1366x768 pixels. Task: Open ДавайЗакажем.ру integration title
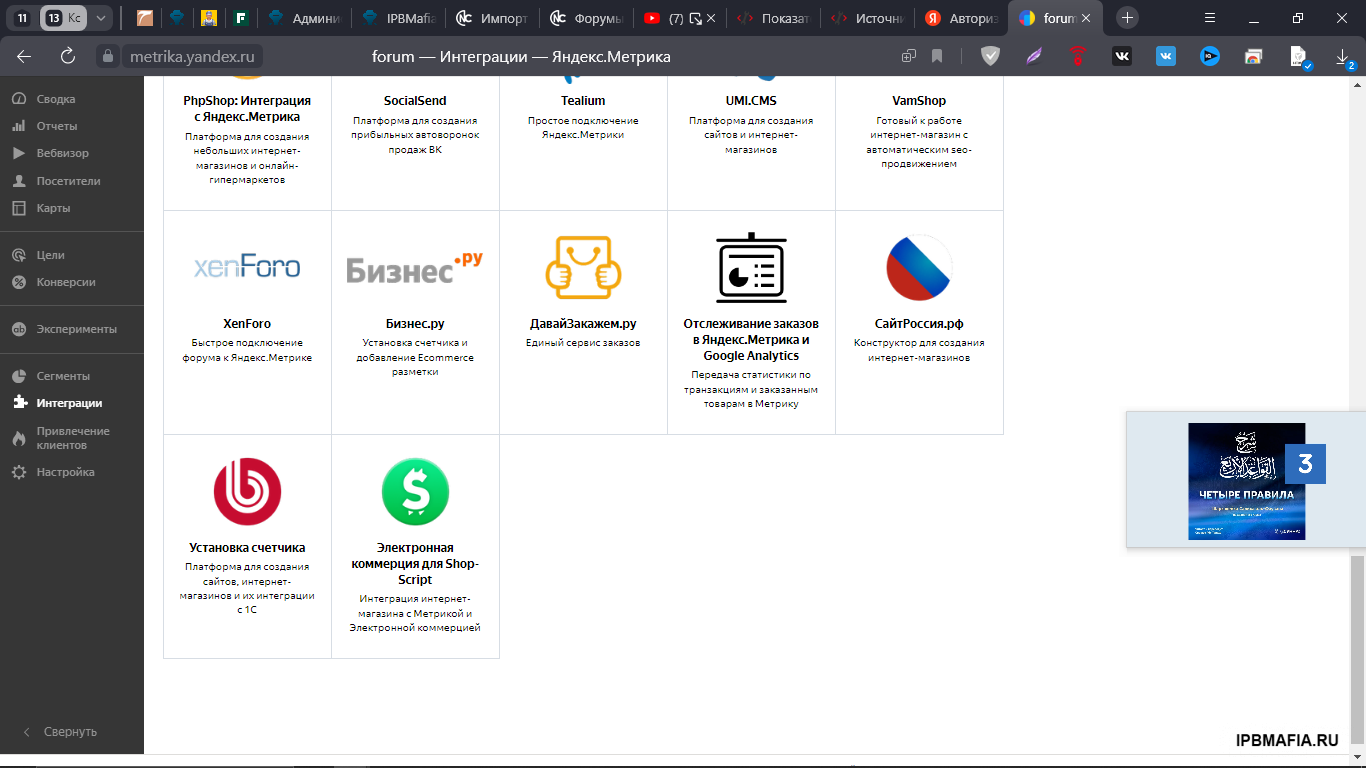tap(583, 324)
